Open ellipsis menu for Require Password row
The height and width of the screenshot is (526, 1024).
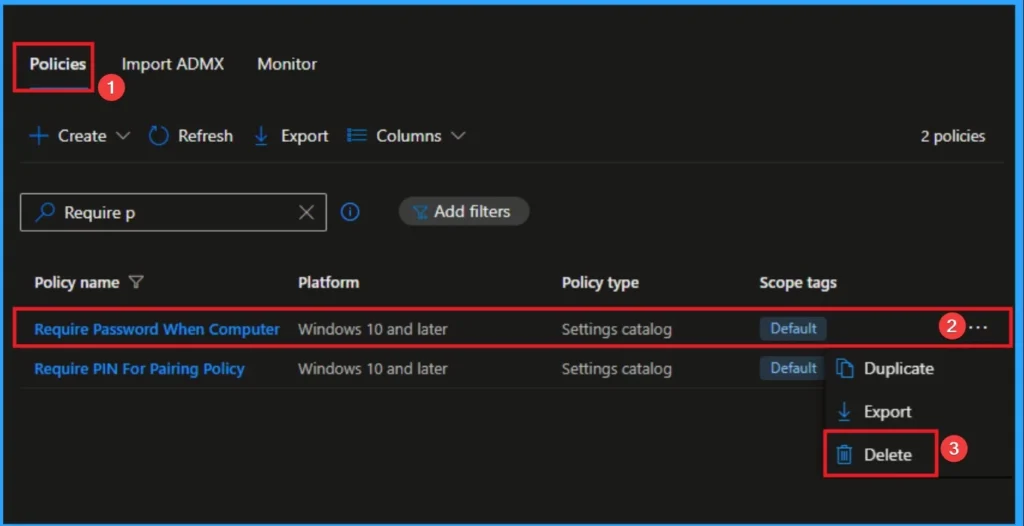click(978, 327)
